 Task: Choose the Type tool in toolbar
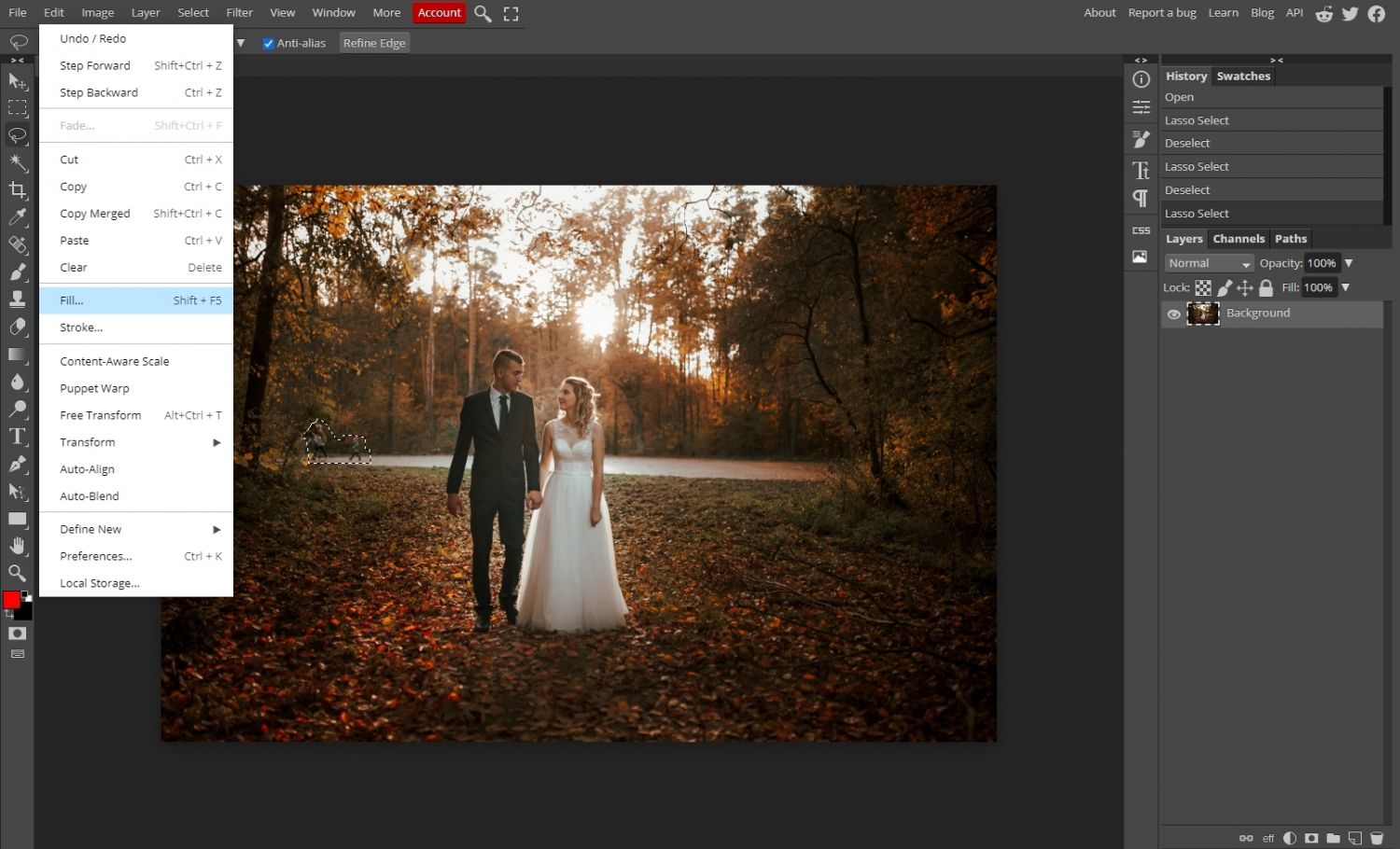[17, 437]
